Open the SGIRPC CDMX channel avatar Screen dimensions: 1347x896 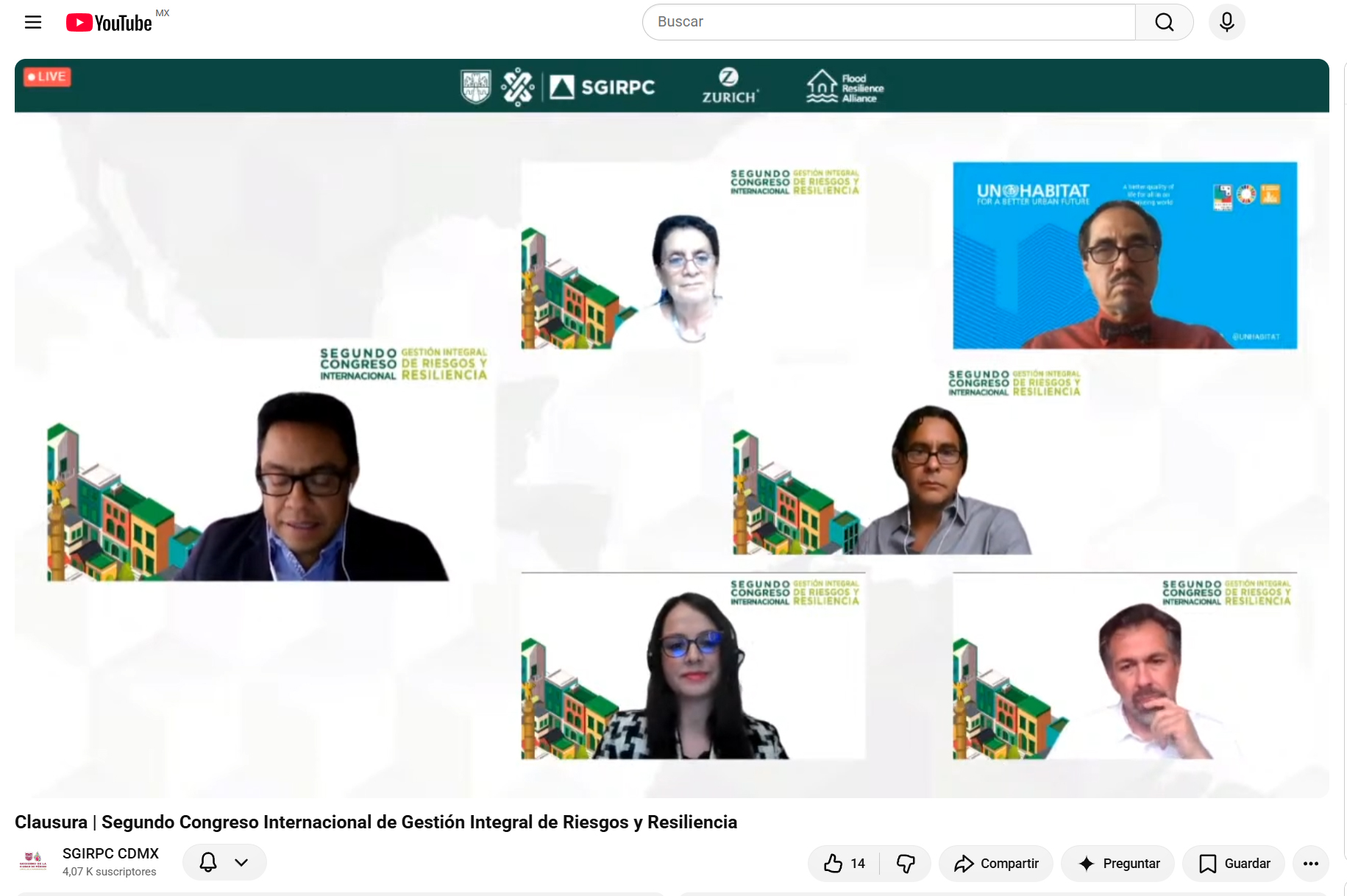[x=33, y=862]
